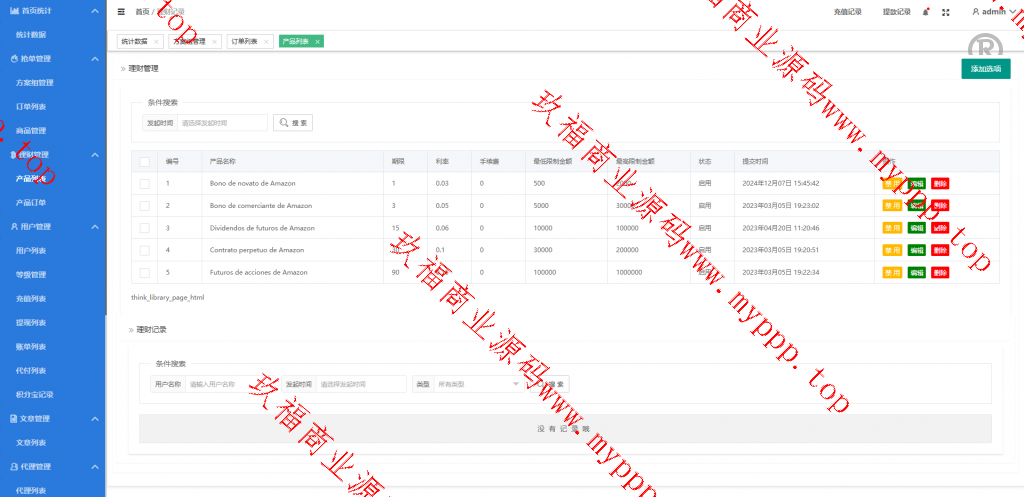Click the green 添加选项 button
Image resolution: width=1024 pixels, height=497 pixels.
(985, 69)
